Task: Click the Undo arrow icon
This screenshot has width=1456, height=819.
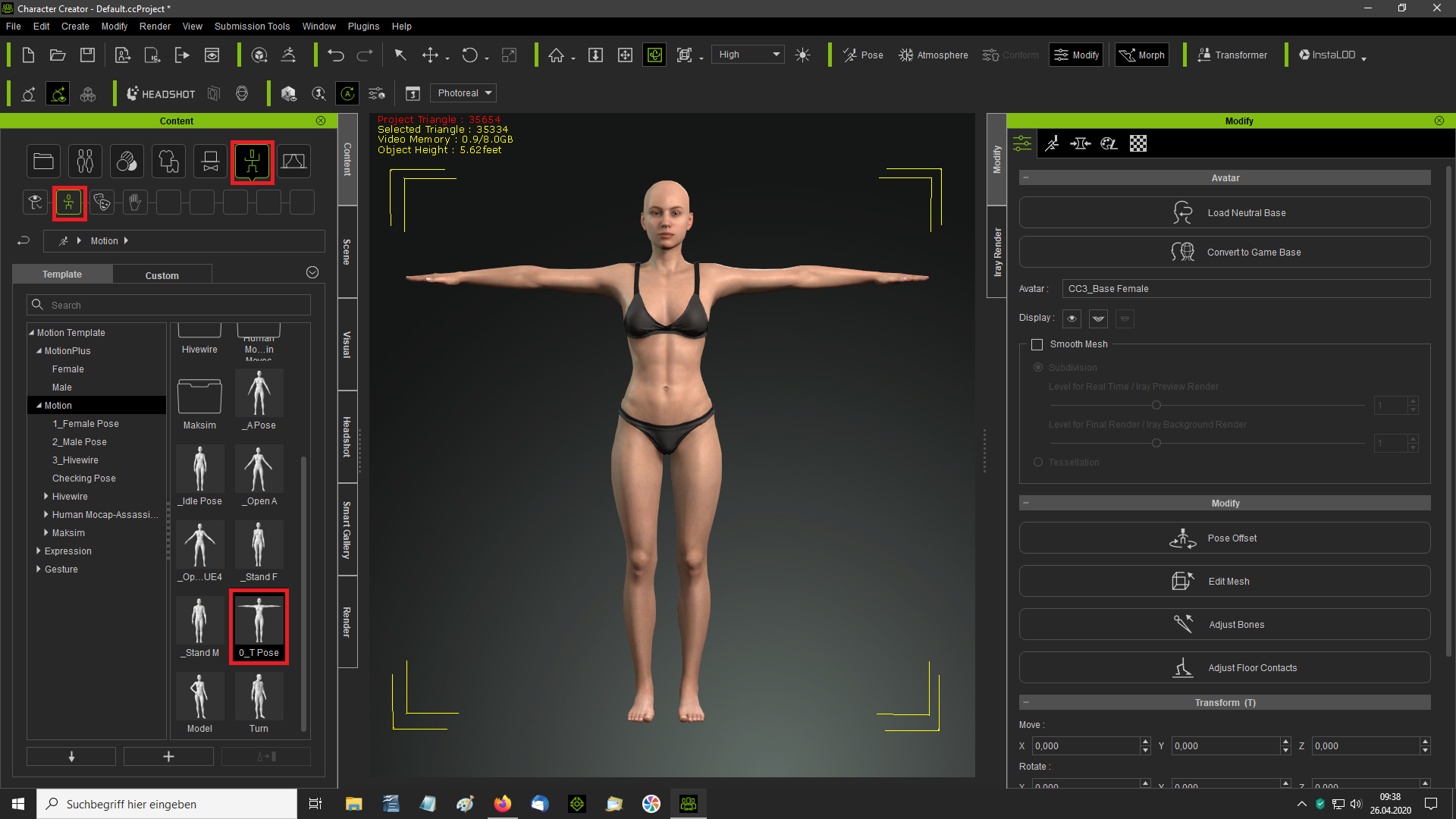Action: coord(336,55)
